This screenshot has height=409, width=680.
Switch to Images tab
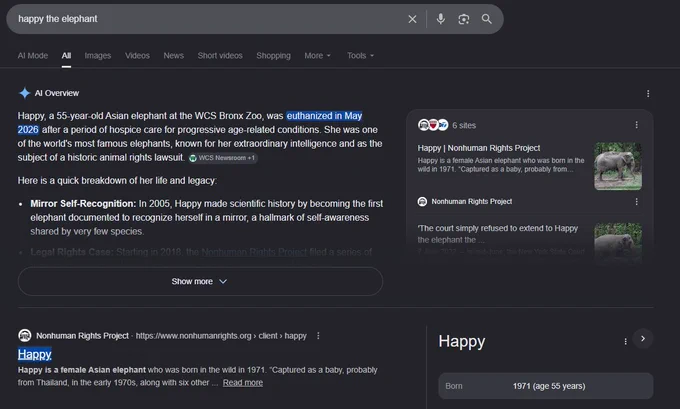coord(98,56)
